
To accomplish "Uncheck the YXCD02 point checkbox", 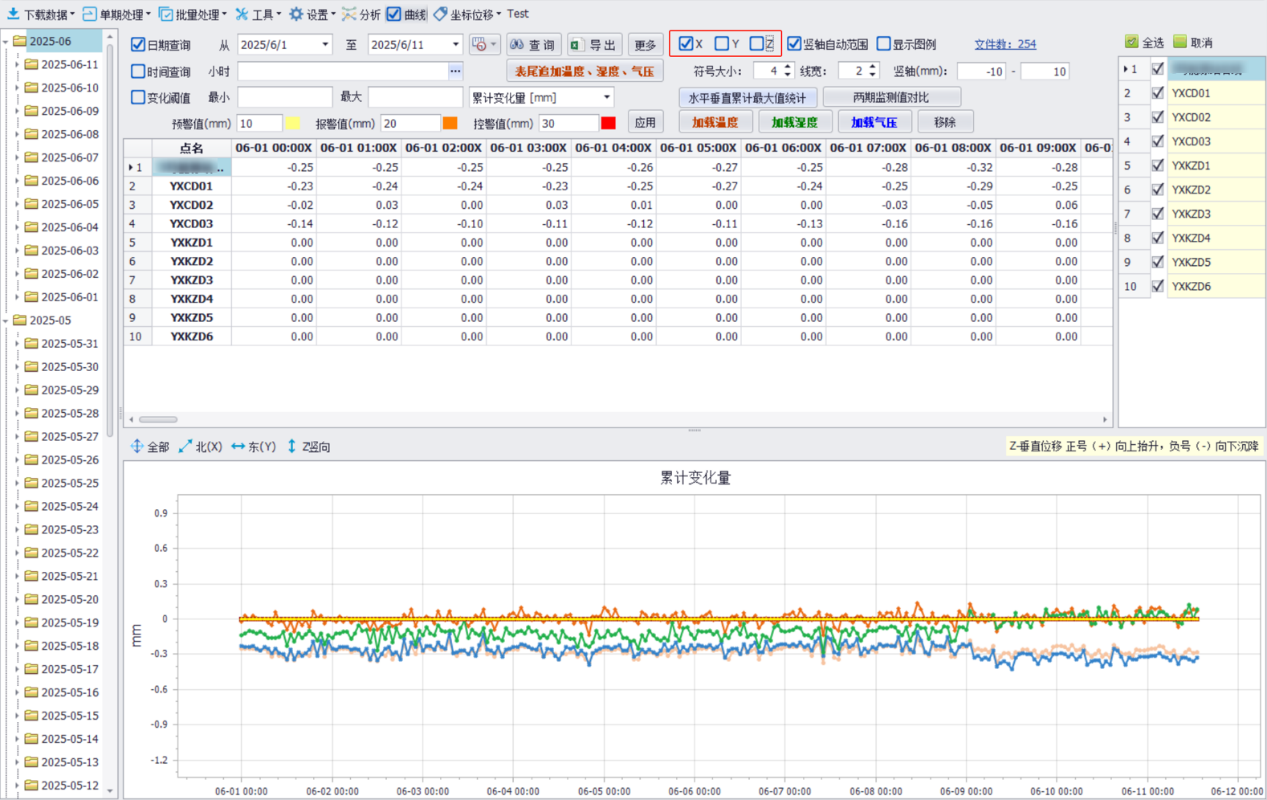I will click(1158, 118).
